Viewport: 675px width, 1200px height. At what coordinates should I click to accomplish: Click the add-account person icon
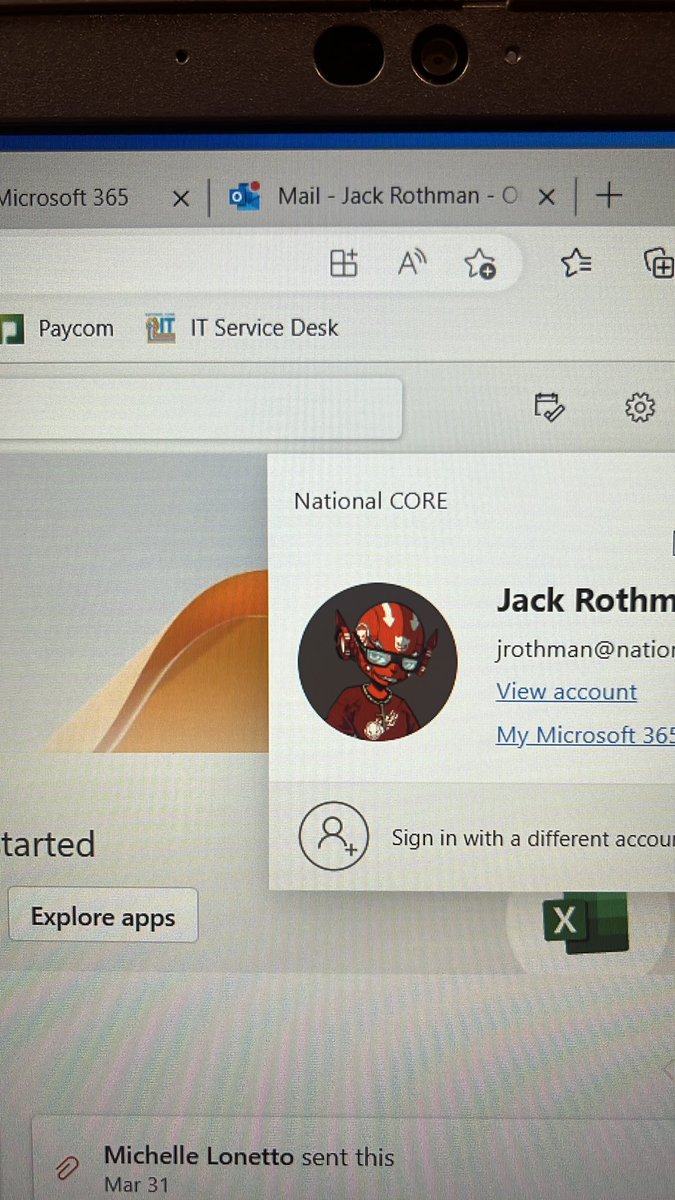[x=334, y=836]
